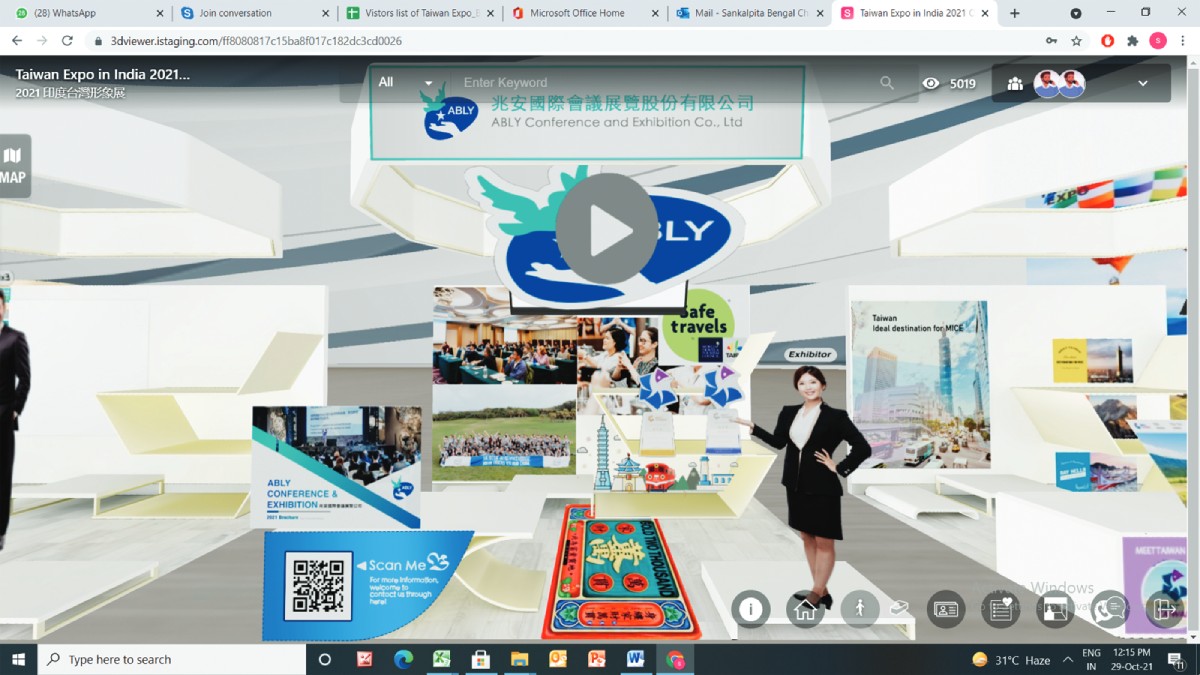Open the browser extensions puzzle icon
Image resolution: width=1200 pixels, height=675 pixels.
point(1133,41)
